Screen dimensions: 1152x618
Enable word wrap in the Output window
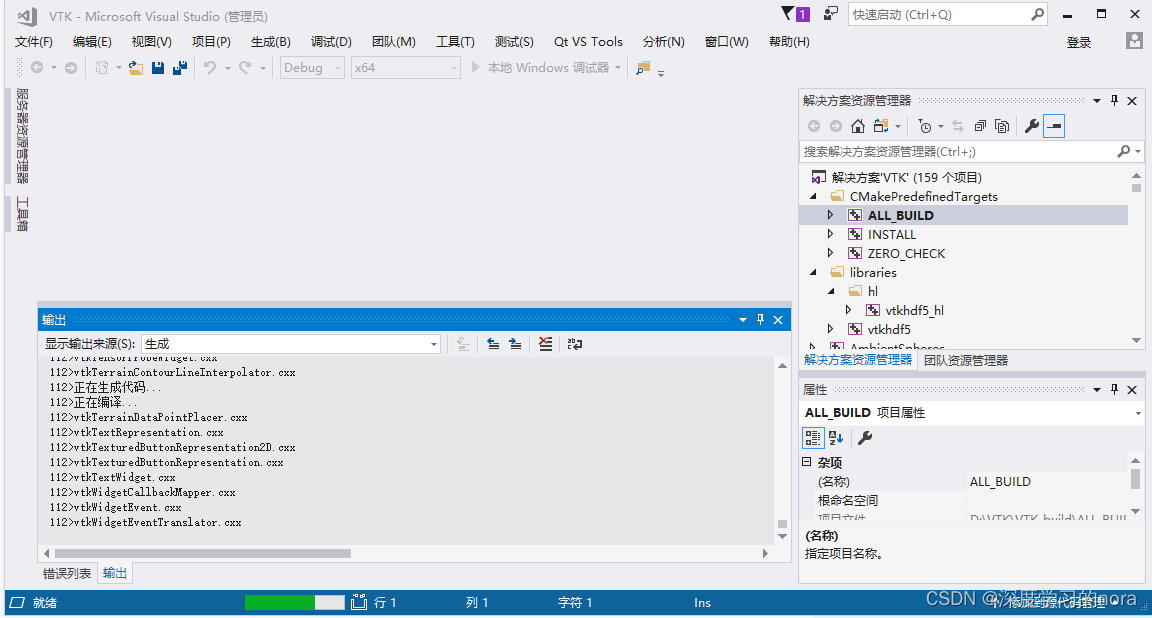(x=574, y=343)
